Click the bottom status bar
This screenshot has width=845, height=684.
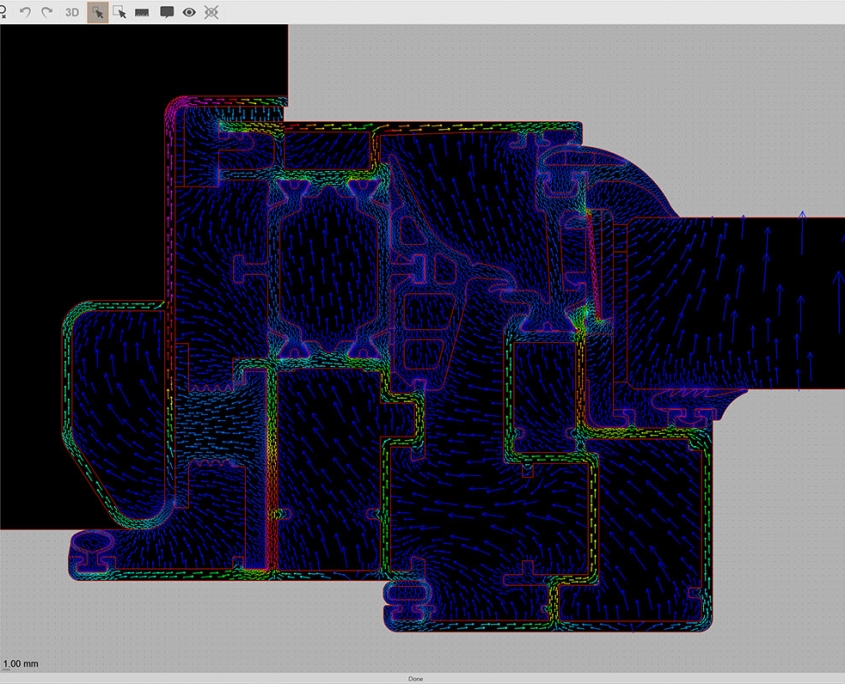(600, 677)
